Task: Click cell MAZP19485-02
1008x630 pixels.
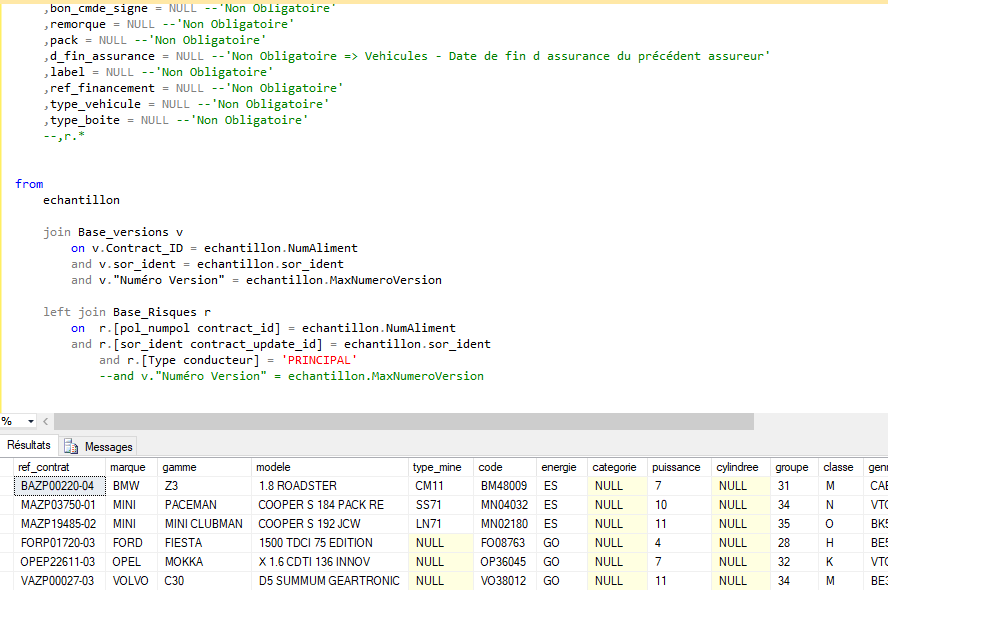Action: (x=59, y=524)
